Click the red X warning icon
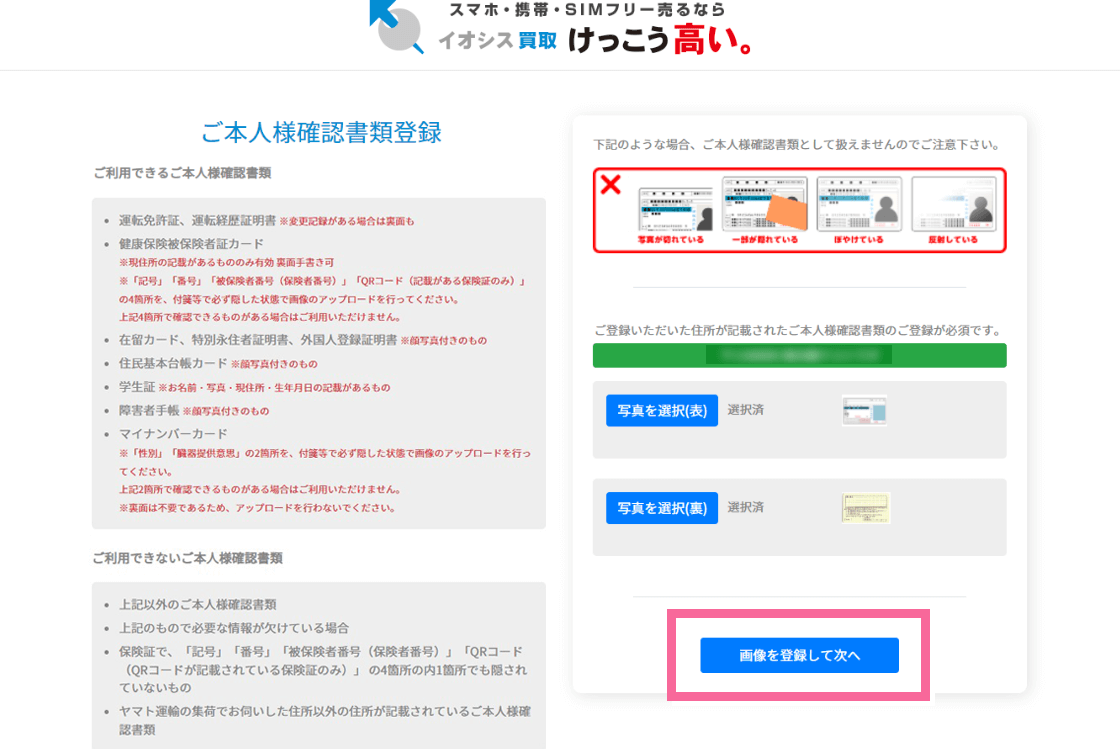 click(610, 184)
